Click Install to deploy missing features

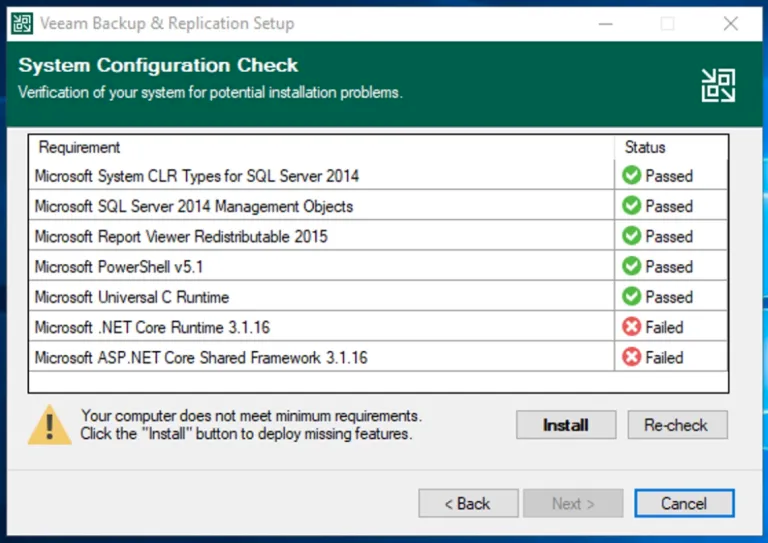click(x=566, y=425)
